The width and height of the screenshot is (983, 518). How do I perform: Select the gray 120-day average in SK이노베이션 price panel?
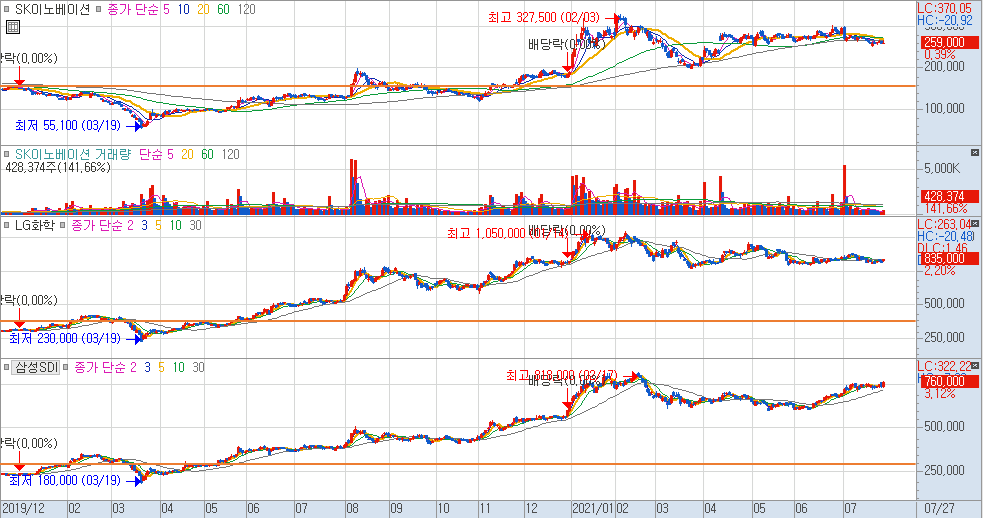pos(246,10)
